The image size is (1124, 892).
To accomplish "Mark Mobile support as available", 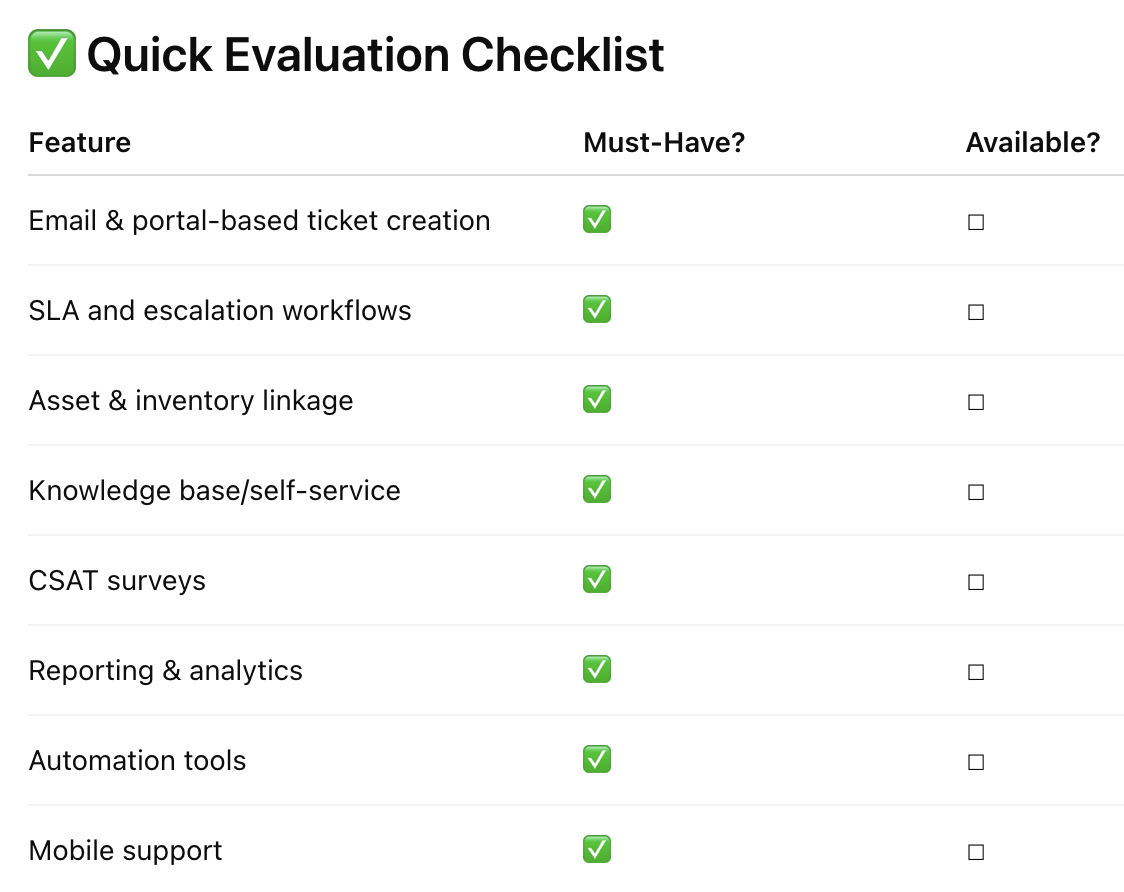I will click(976, 852).
